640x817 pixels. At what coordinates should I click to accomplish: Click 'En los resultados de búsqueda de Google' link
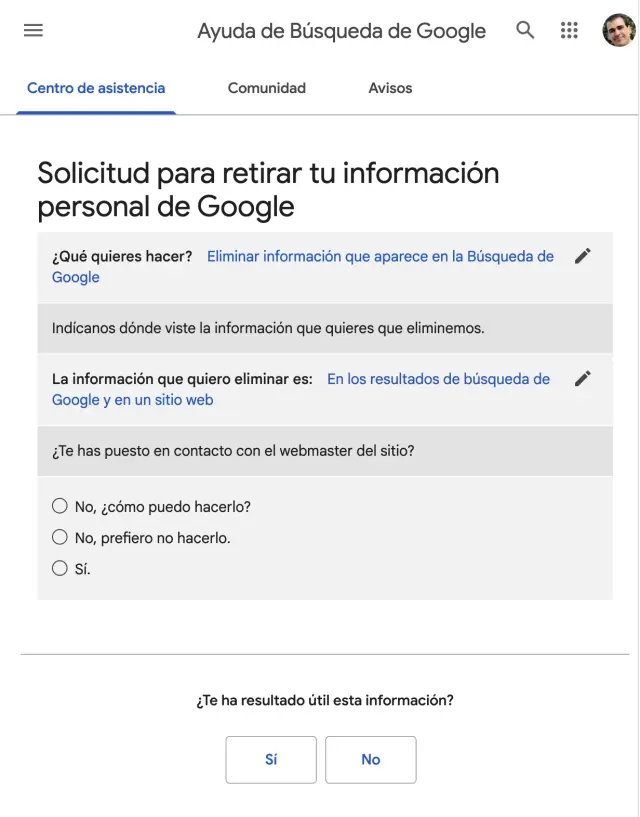[438, 379]
